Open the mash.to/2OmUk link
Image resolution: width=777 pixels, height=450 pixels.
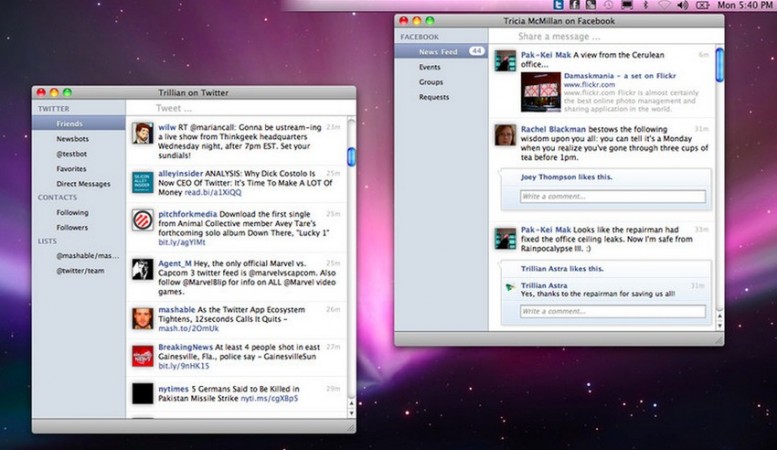click(x=188, y=329)
